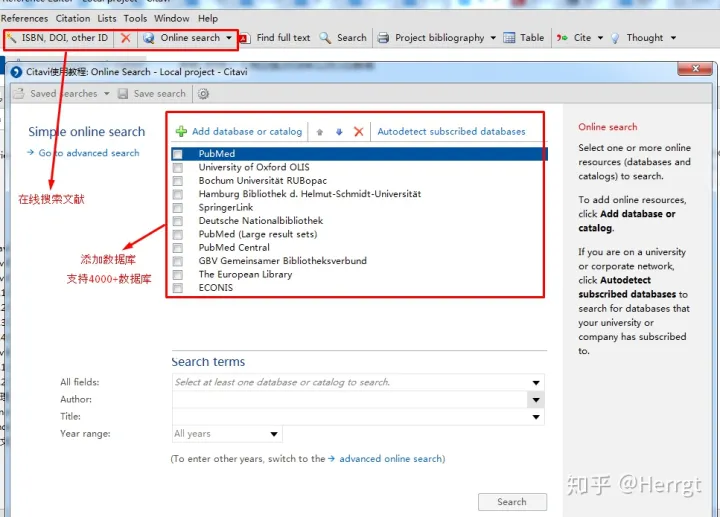This screenshot has height=517, width=720.
Task: Select the ECONIS row text
Action: pyautogui.click(x=216, y=288)
